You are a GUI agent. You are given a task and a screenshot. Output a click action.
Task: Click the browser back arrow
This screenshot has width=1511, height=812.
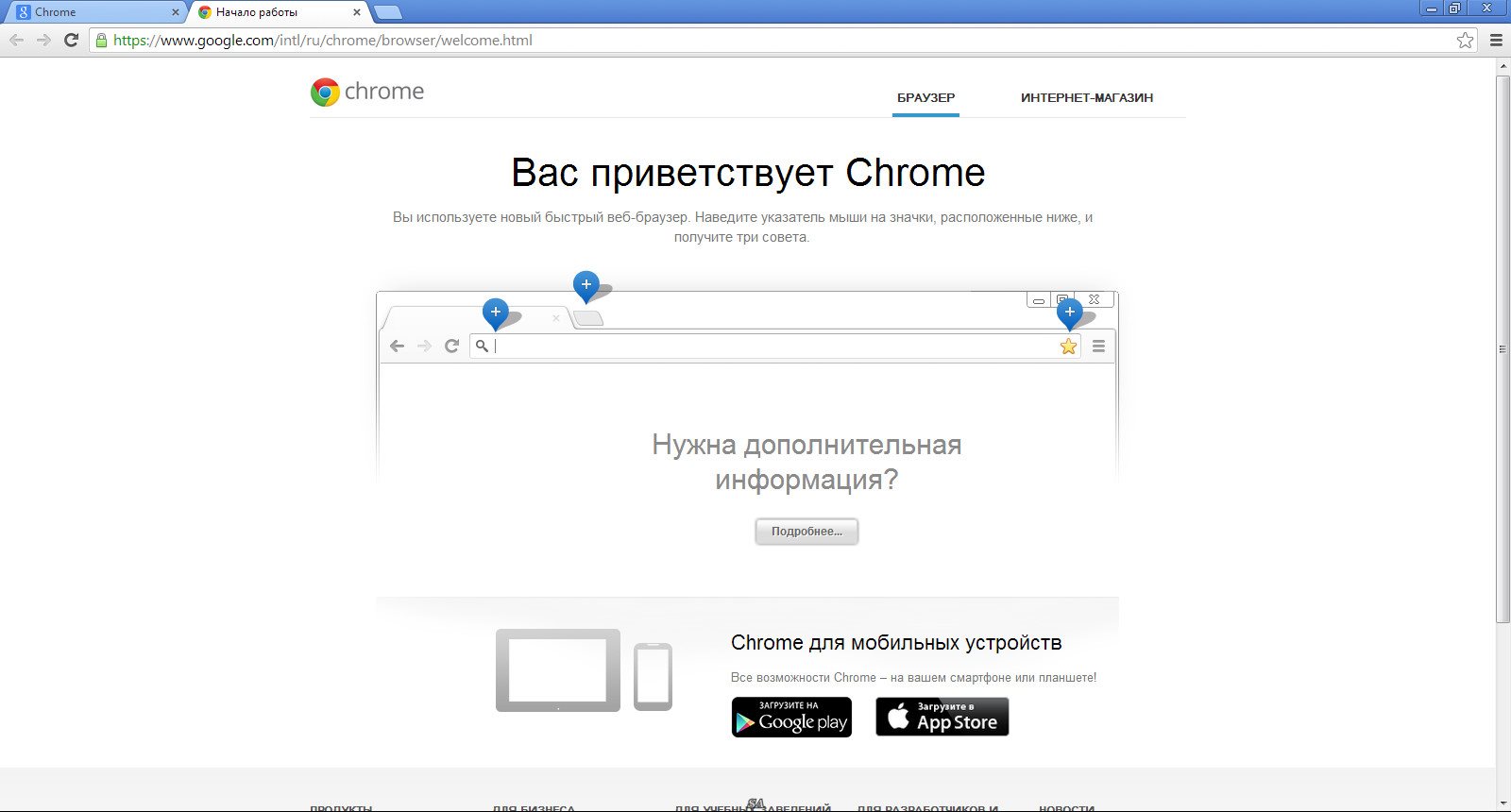[x=16, y=40]
